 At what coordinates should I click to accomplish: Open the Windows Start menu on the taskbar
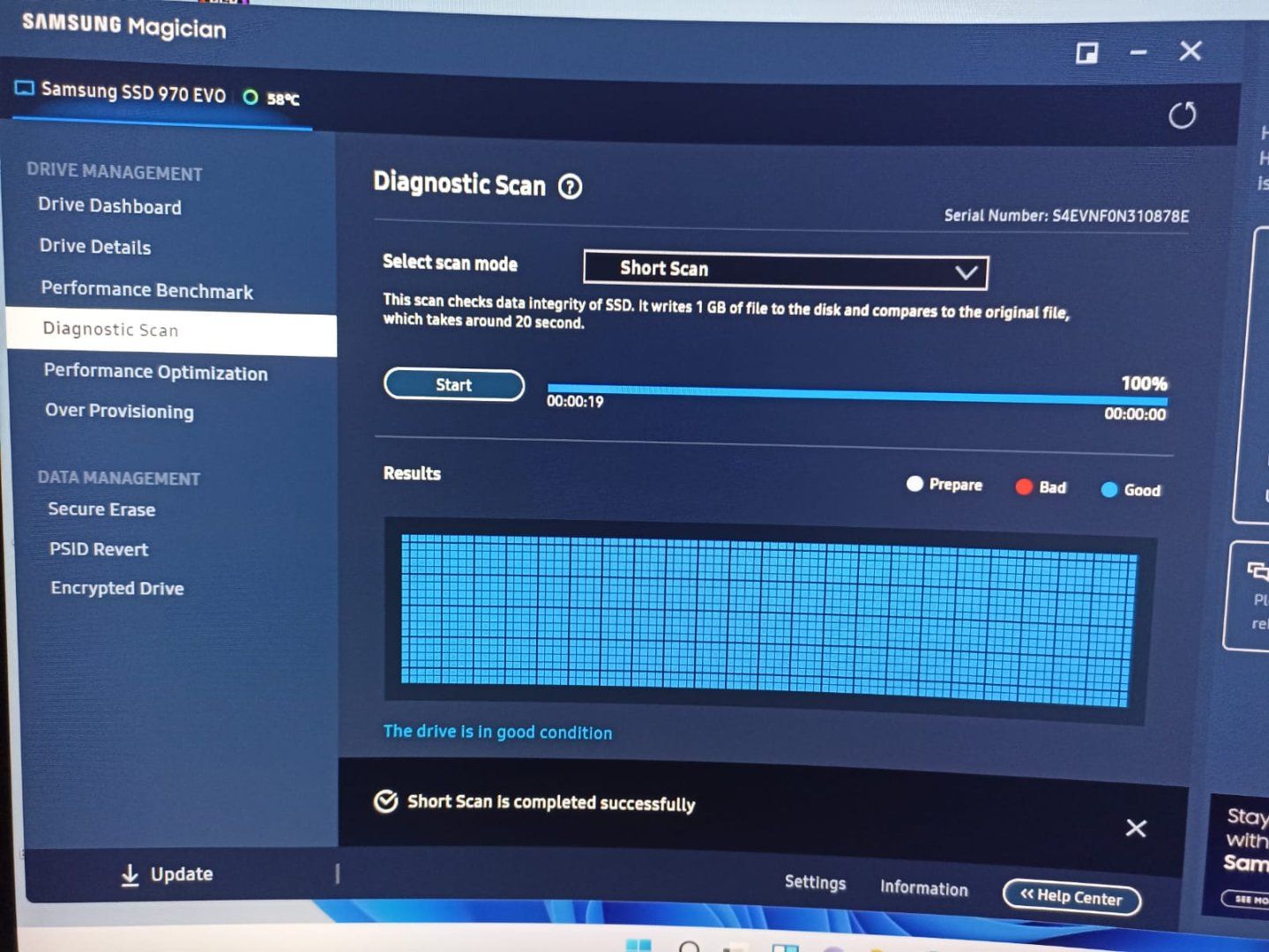pyautogui.click(x=638, y=945)
